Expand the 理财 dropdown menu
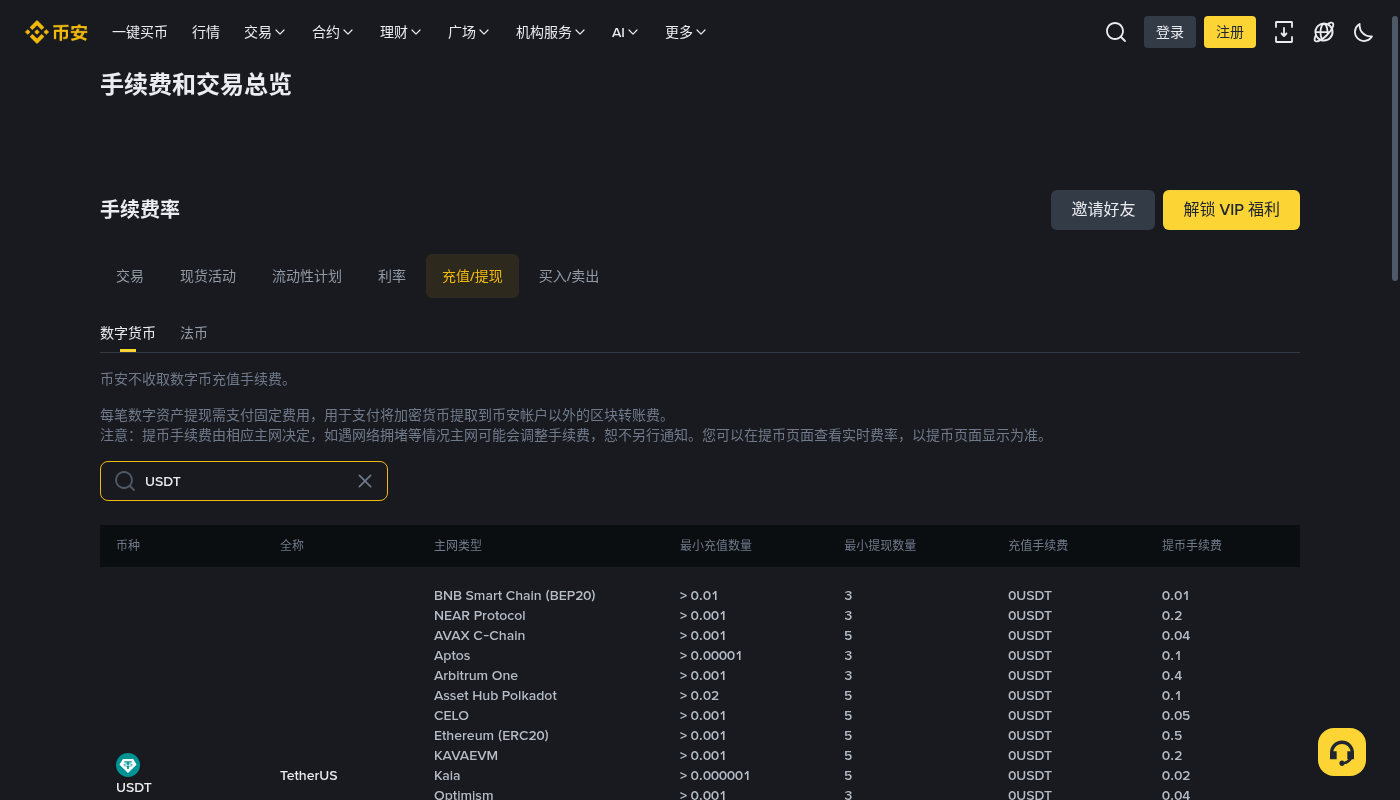Viewport: 1400px width, 800px height. 401,32
